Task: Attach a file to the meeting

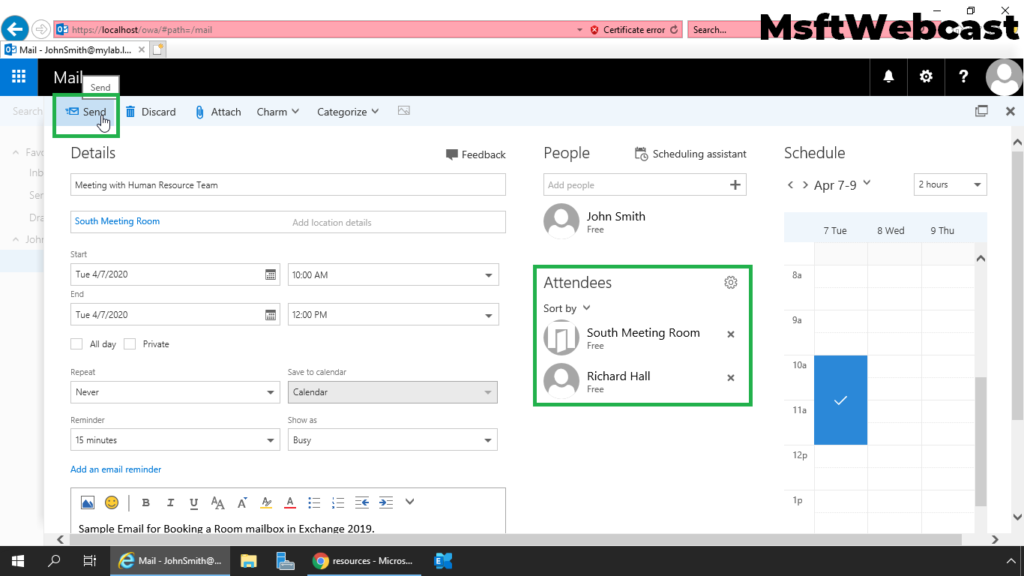Action: [x=217, y=112]
